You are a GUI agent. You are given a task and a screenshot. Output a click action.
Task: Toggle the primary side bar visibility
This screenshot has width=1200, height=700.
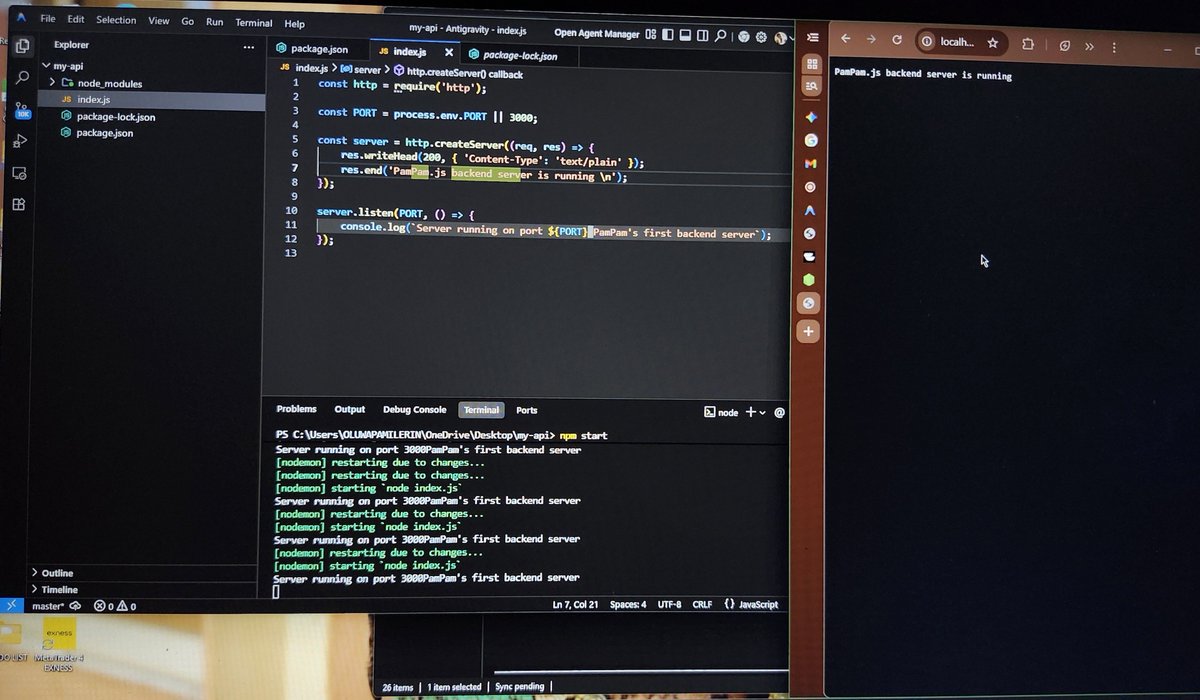tap(668, 34)
